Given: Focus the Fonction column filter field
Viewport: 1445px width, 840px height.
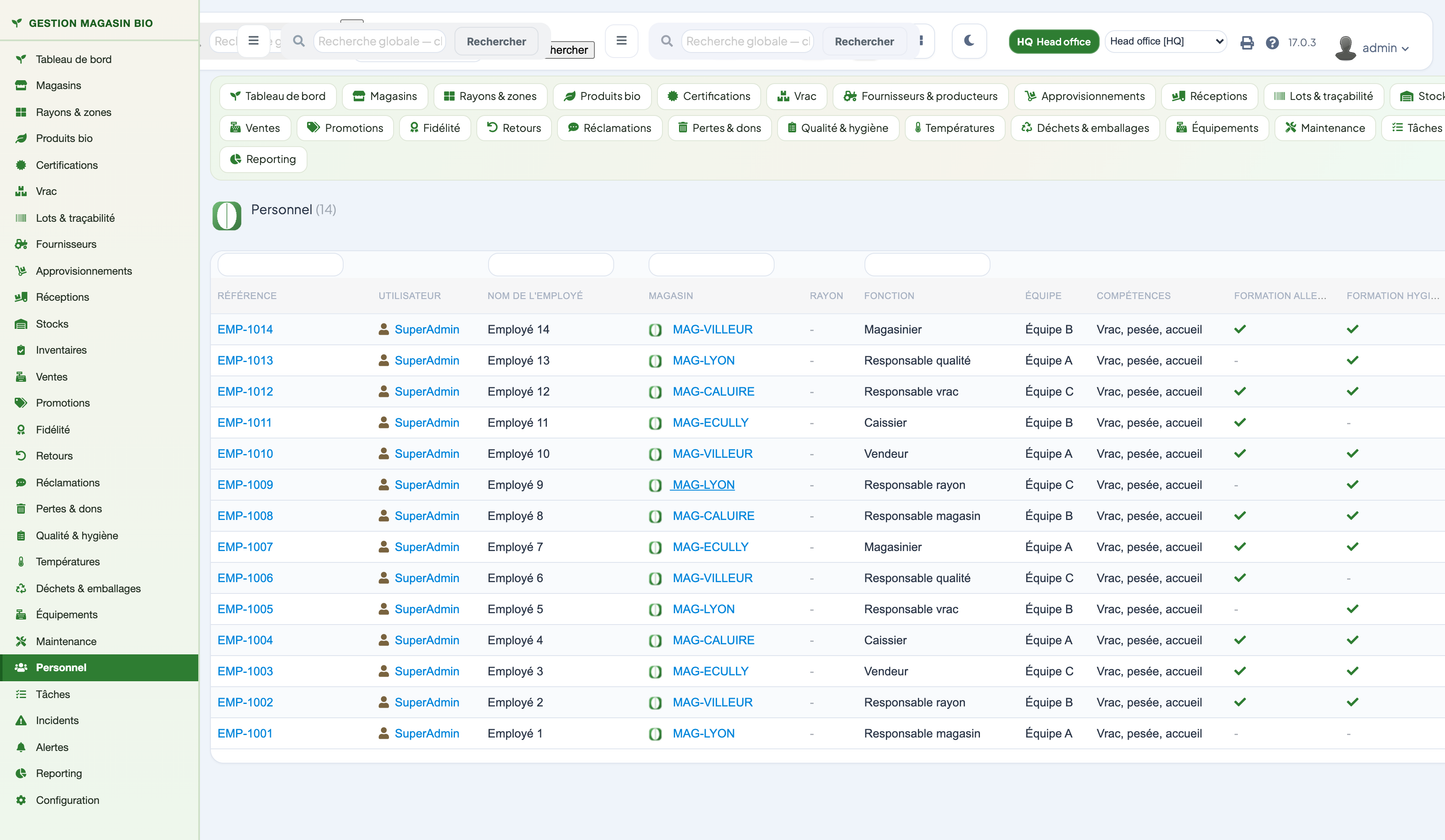Looking at the screenshot, I should [x=927, y=265].
